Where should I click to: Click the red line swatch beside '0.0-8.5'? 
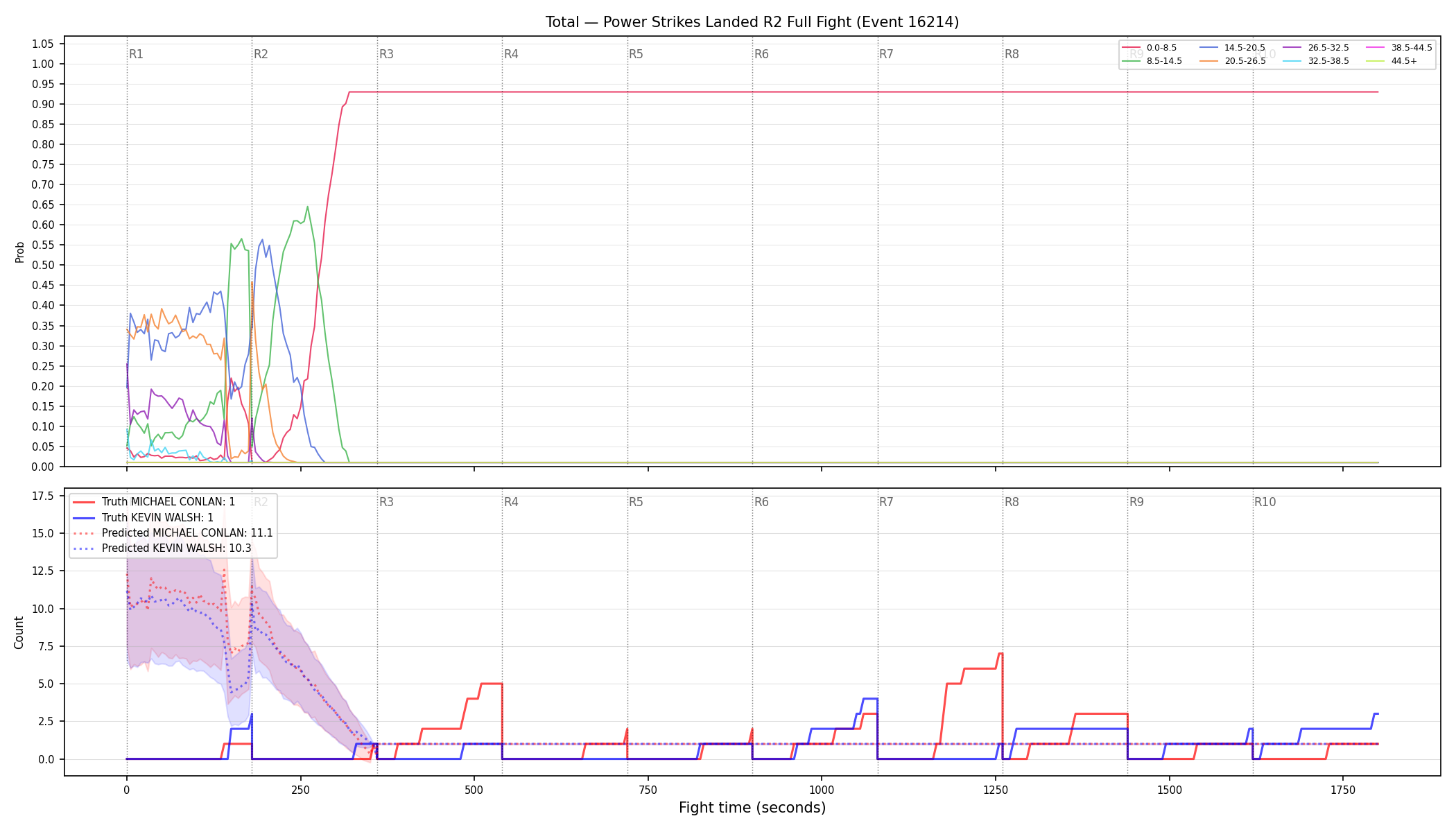pyautogui.click(x=1131, y=48)
